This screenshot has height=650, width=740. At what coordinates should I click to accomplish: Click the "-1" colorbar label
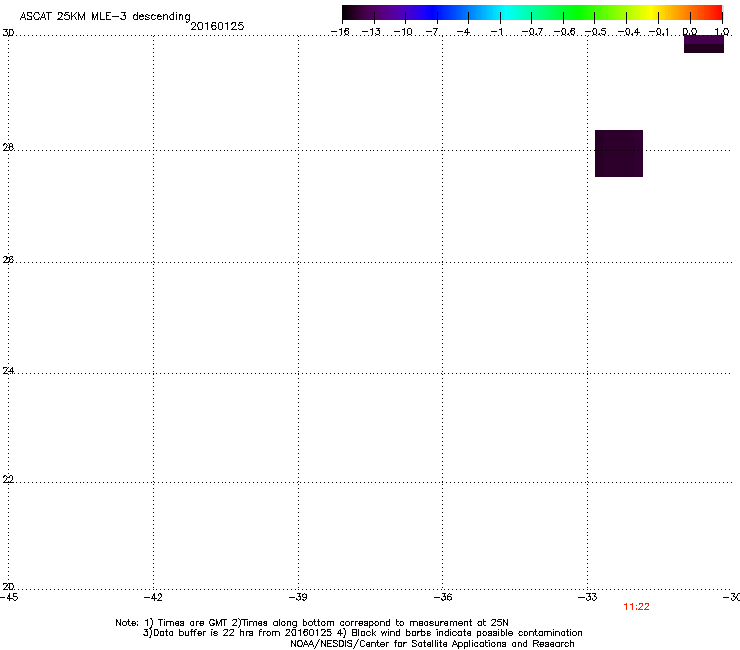pos(496,32)
